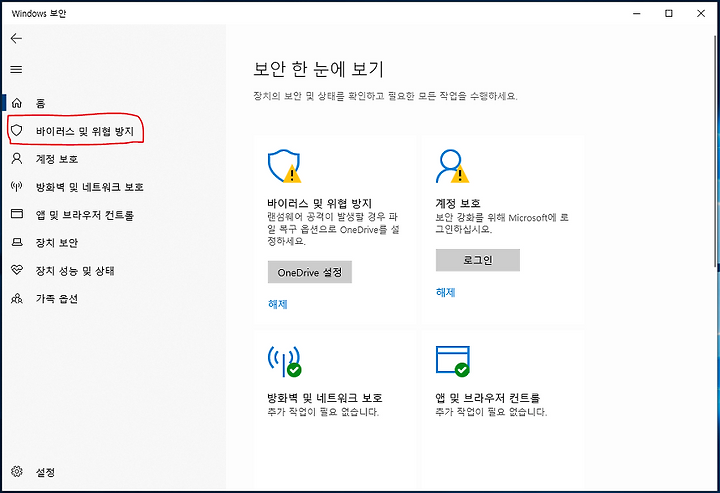The height and width of the screenshot is (493, 720).
Task: Click the large person warning icon in 계정 보호 card
Action: tap(452, 166)
